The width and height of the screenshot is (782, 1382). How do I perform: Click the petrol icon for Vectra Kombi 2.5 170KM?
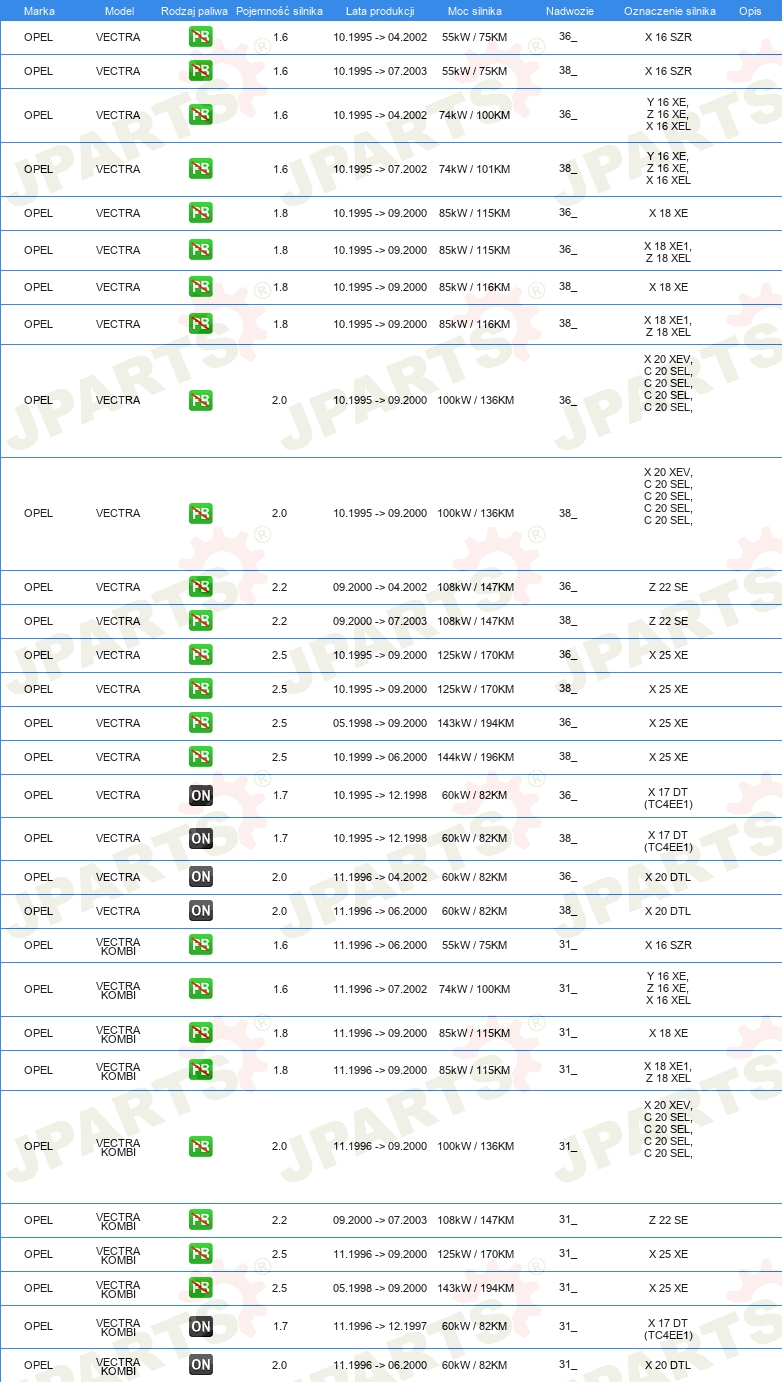point(201,1254)
